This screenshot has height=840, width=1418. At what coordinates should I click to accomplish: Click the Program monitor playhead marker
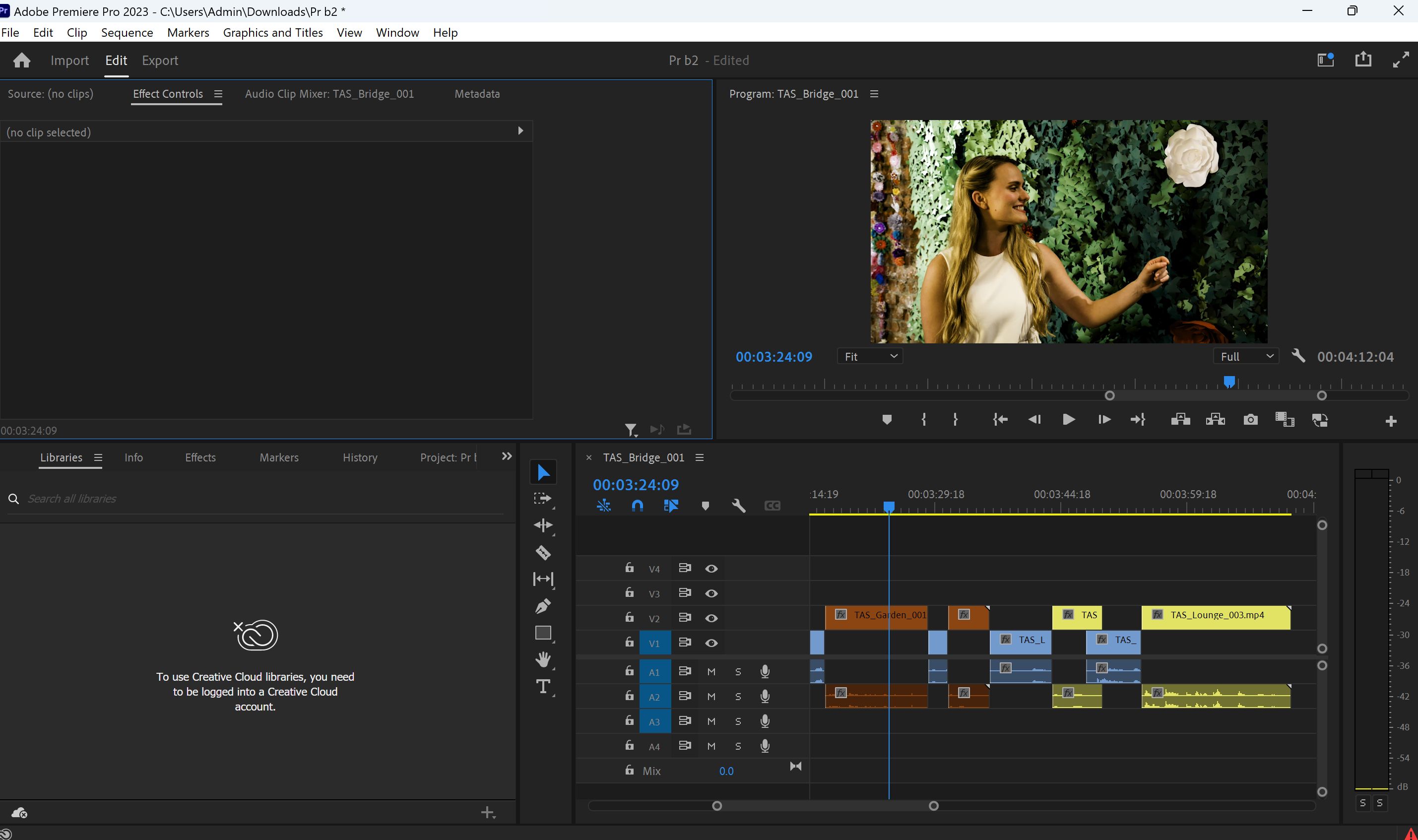tap(1229, 382)
